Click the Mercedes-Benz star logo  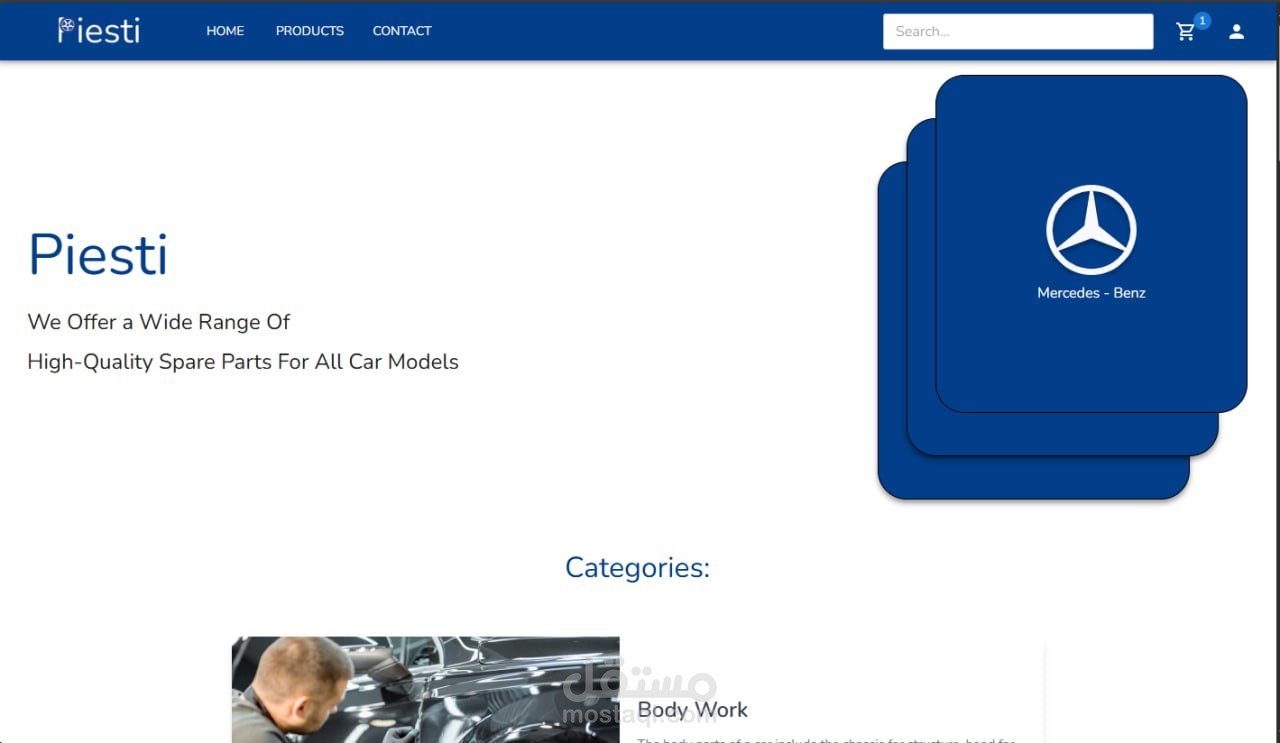tap(1091, 230)
